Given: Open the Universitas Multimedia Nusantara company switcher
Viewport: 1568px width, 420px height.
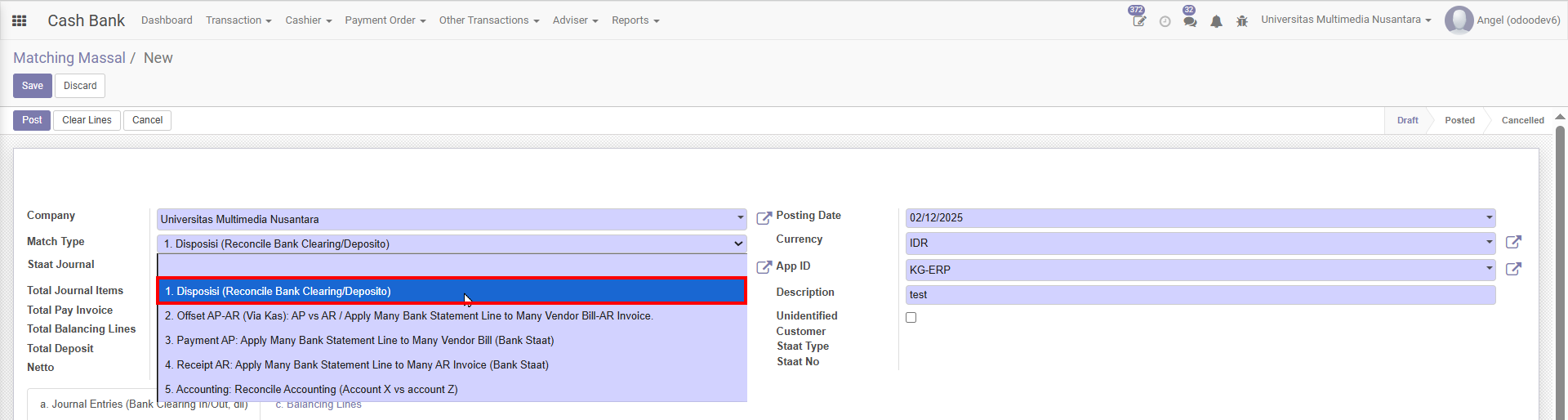Looking at the screenshot, I should pyautogui.click(x=1345, y=20).
